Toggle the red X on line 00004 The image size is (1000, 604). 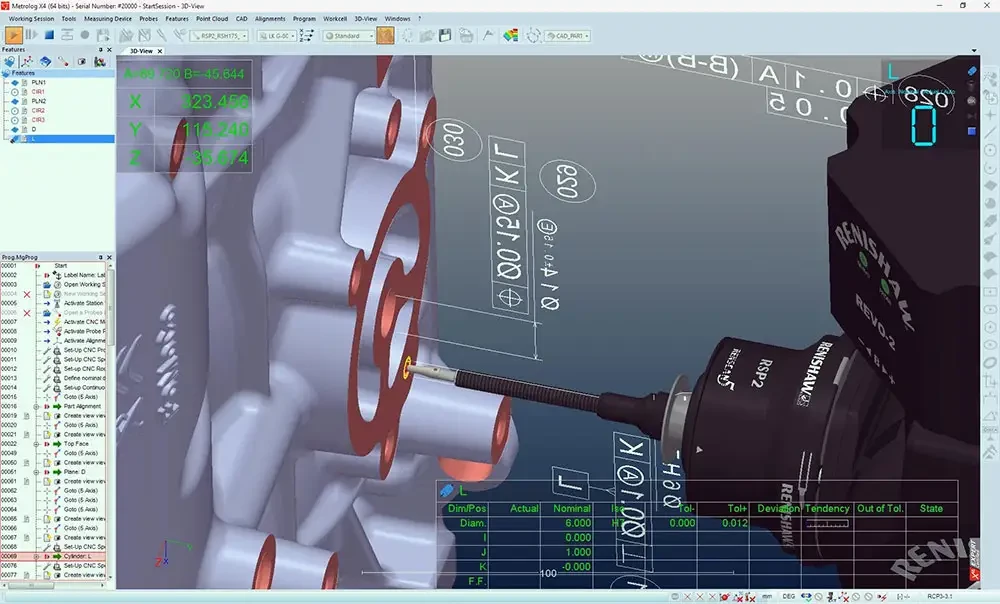click(x=27, y=294)
